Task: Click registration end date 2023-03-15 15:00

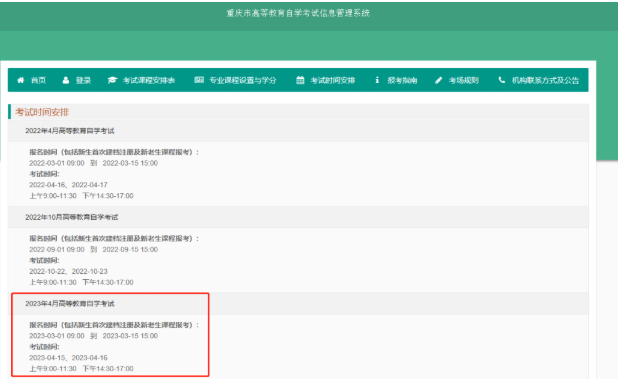Action: click(130, 336)
